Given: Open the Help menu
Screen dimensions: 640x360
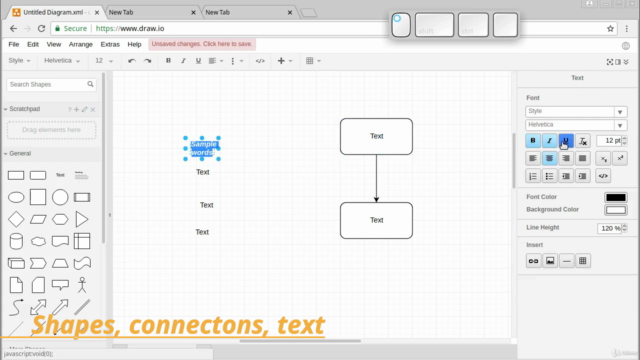Looking at the screenshot, I should pyautogui.click(x=134, y=44).
